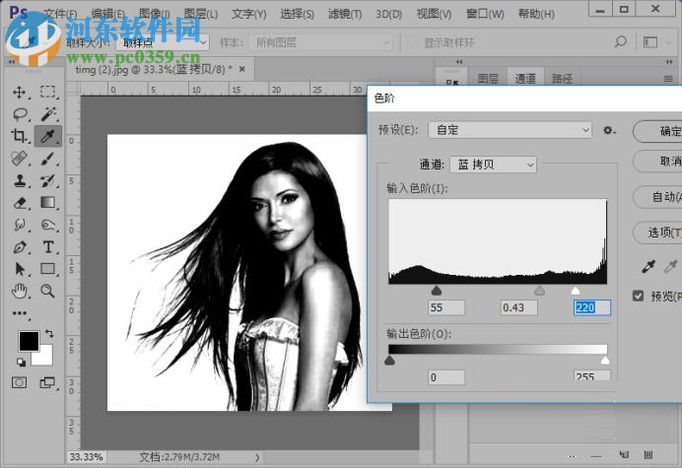Screen dimensions: 682x468
Task: Switch to the 路径 panel tab
Action: pyautogui.click(x=562, y=79)
